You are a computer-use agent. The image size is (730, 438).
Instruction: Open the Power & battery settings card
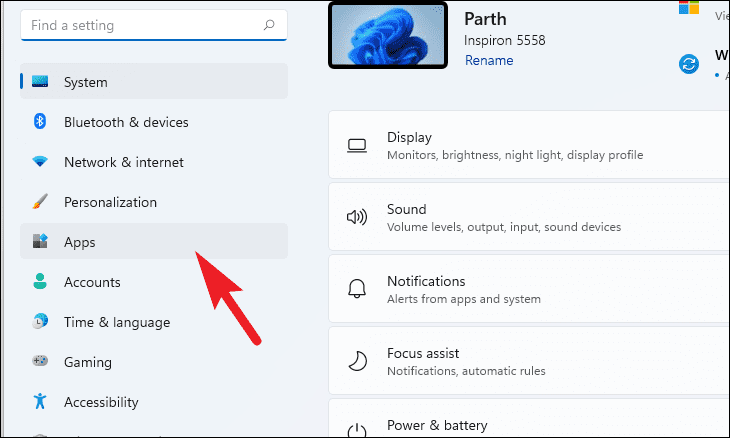point(529,418)
